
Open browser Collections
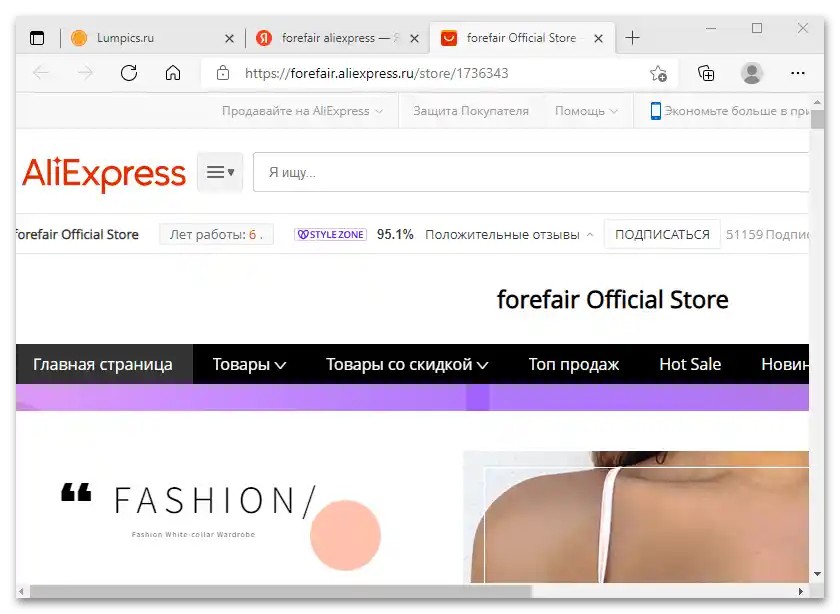coord(706,73)
